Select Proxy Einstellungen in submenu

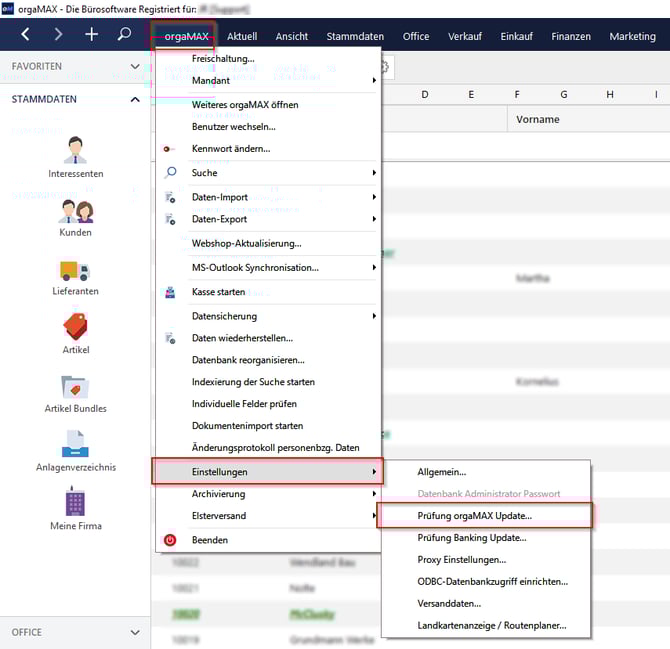(461, 560)
